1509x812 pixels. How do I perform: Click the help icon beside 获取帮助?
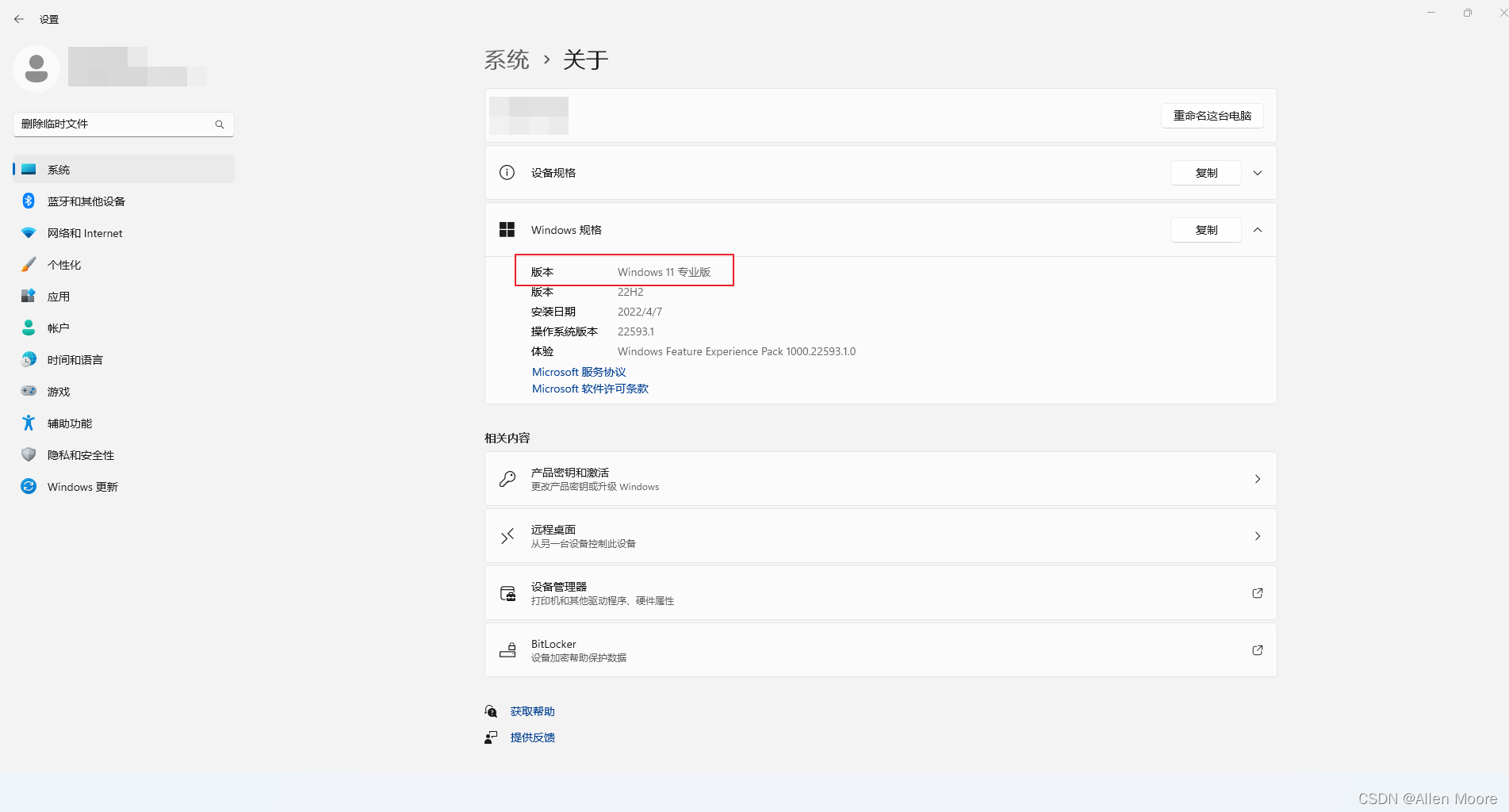point(491,711)
